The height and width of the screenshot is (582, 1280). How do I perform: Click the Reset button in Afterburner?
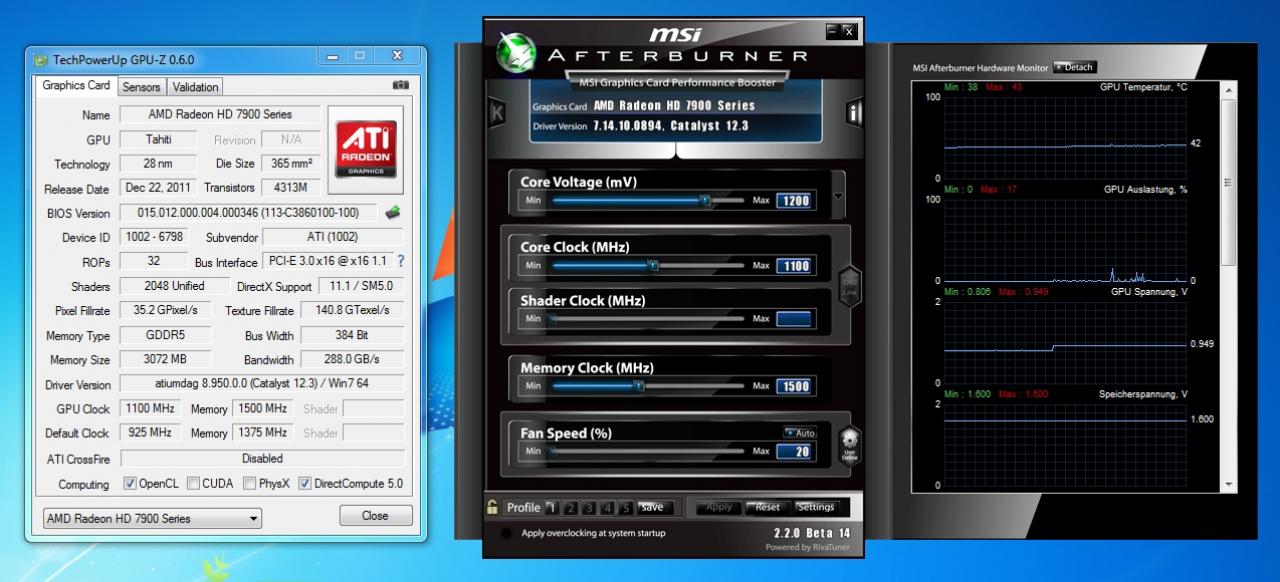click(x=767, y=507)
